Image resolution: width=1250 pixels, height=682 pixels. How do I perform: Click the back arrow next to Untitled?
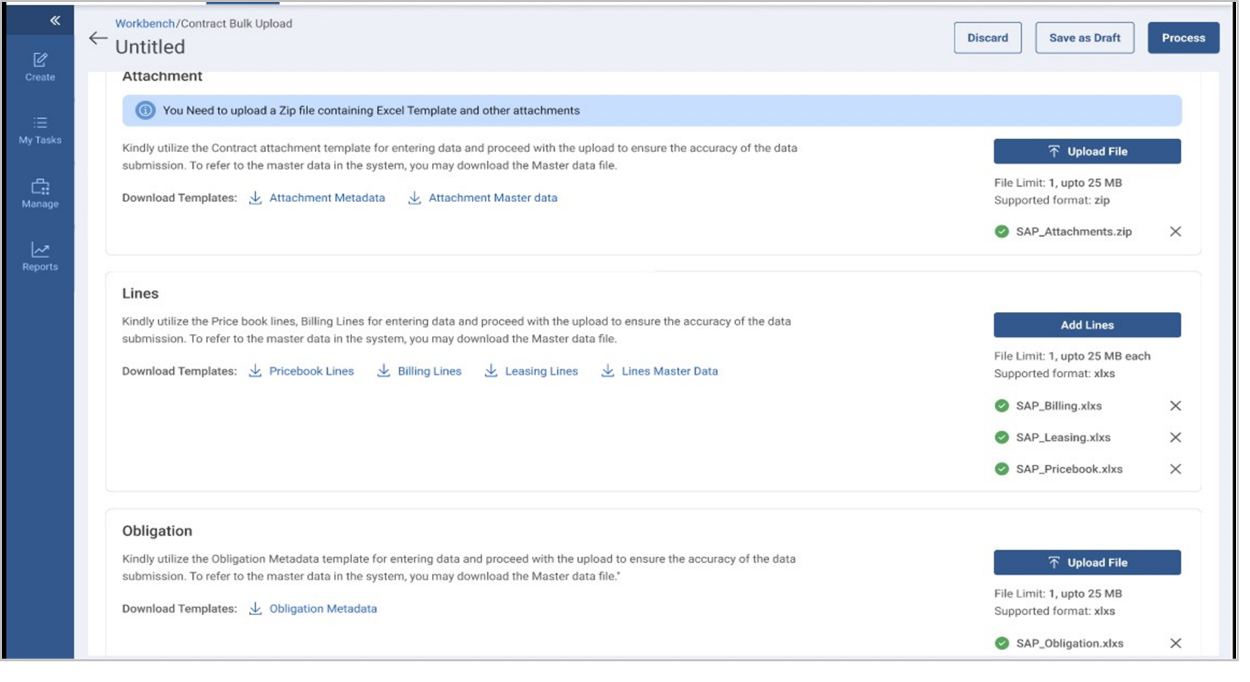pos(97,38)
